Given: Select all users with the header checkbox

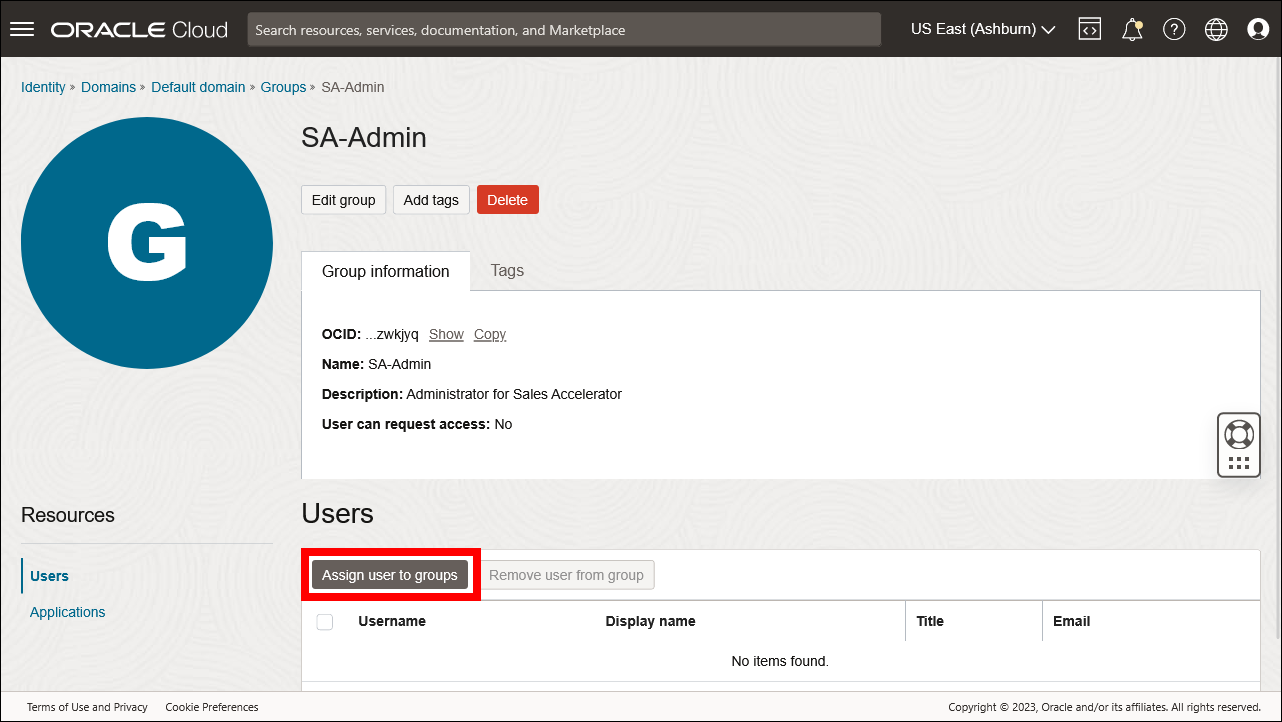Looking at the screenshot, I should [x=324, y=621].
